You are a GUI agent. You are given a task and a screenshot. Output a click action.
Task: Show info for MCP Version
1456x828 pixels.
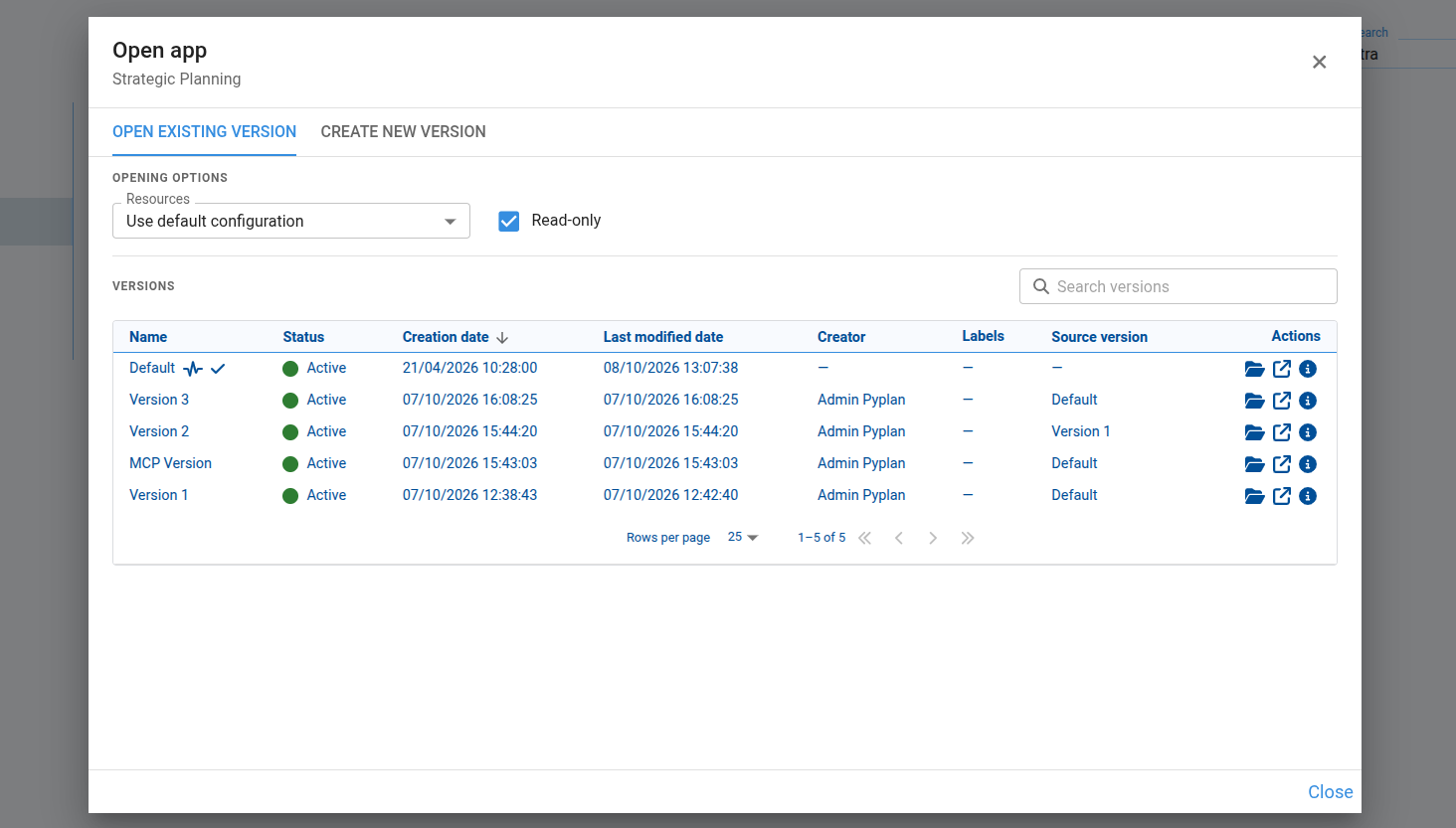coord(1308,464)
